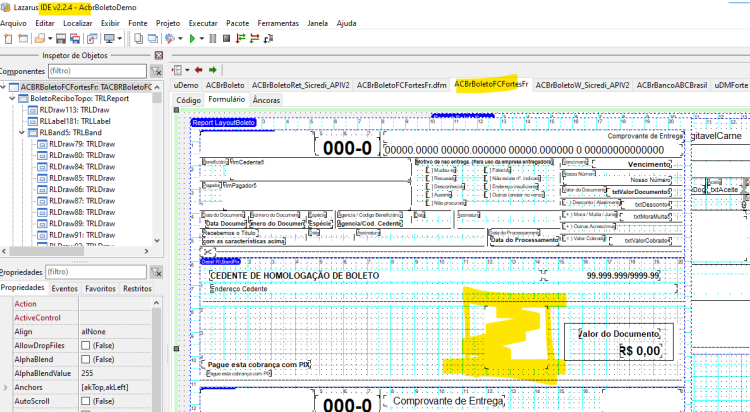
Task: Switch to the Âncoras tab
Action: (266, 100)
